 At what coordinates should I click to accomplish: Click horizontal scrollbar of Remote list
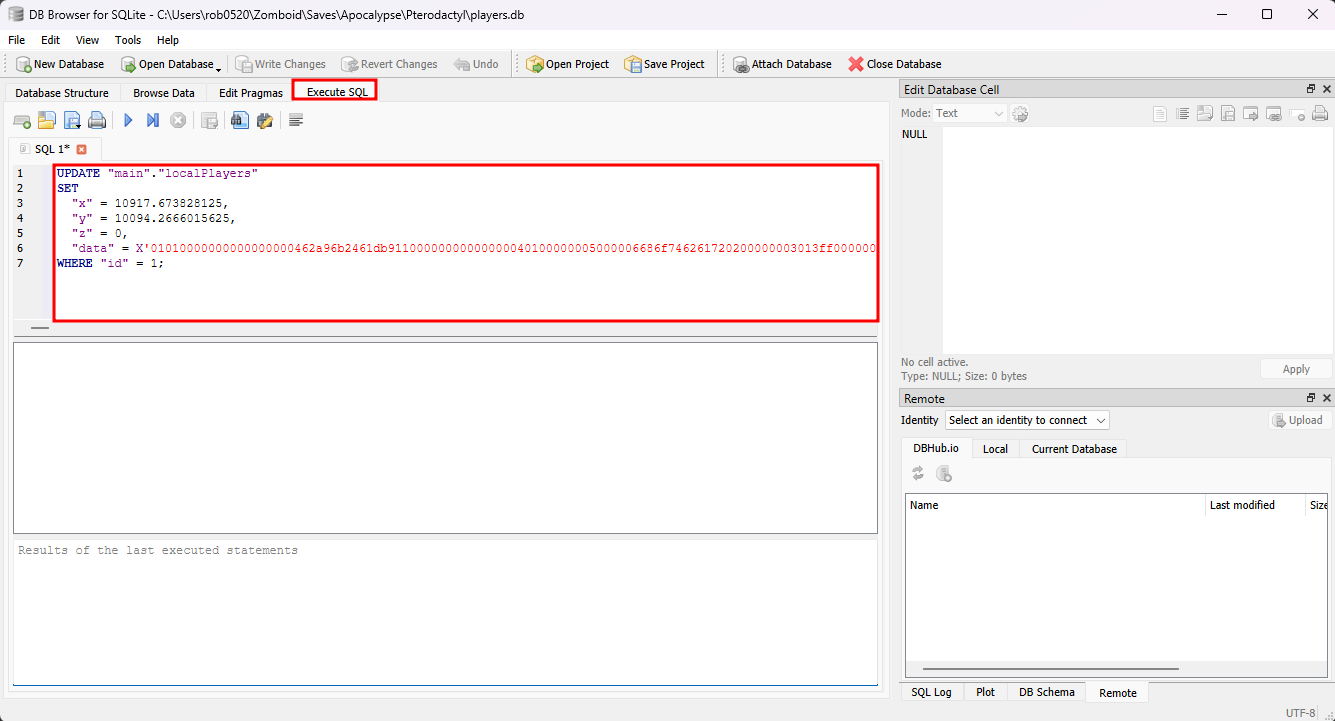1051,669
